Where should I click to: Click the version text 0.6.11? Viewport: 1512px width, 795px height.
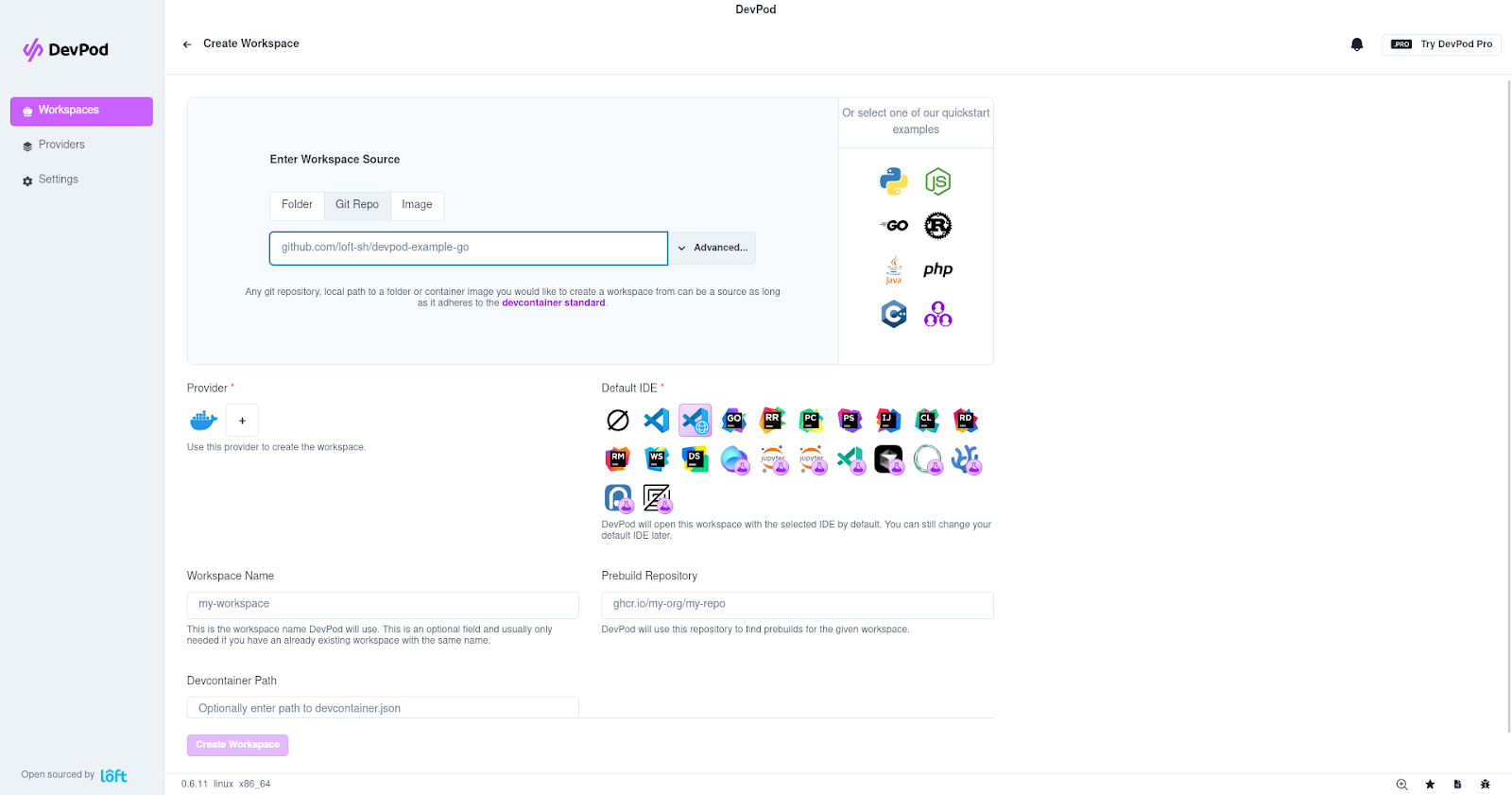coord(195,785)
